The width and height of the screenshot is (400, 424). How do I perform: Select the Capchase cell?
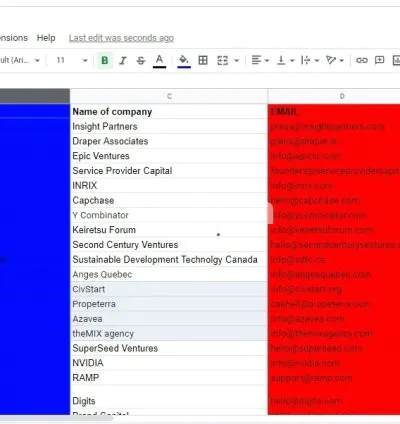coord(169,200)
